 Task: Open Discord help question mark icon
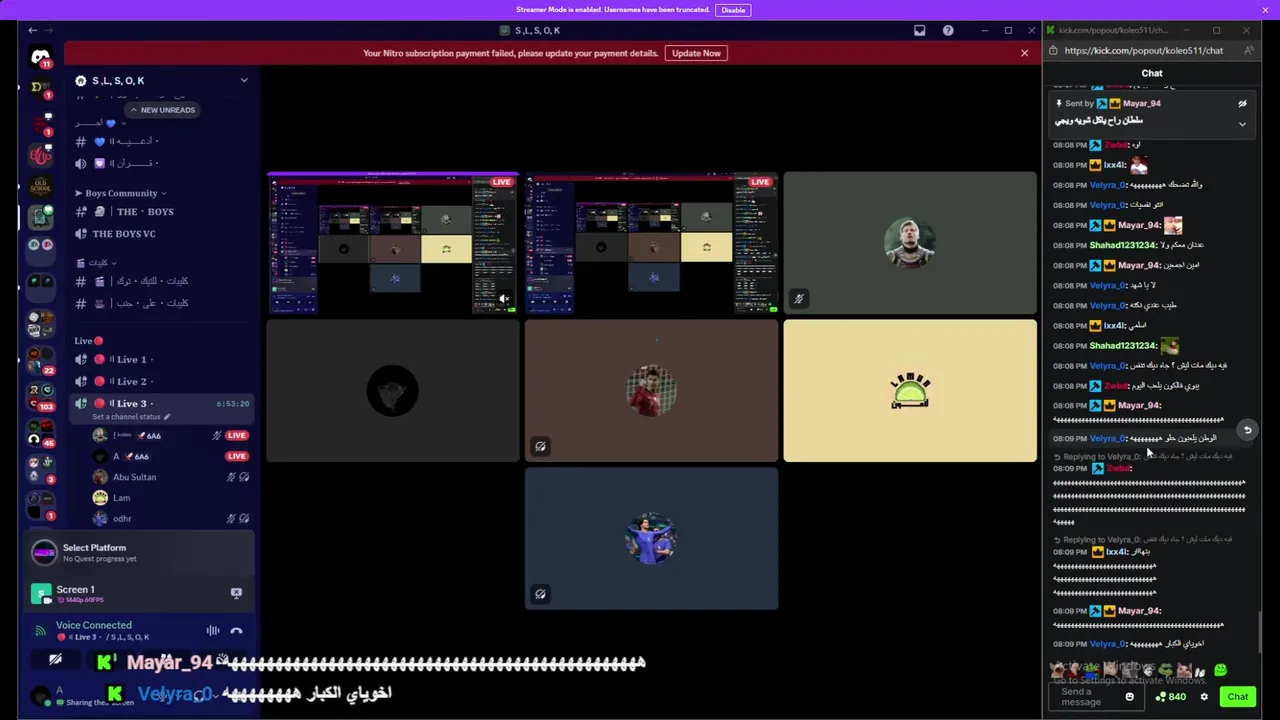click(948, 30)
